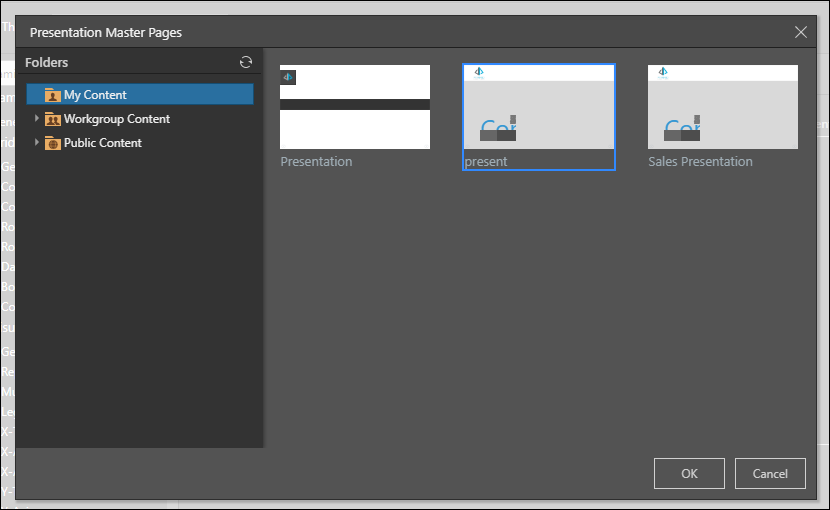Screen dimensions: 830x510
Task: Refresh the Folders list
Action: pos(246,62)
